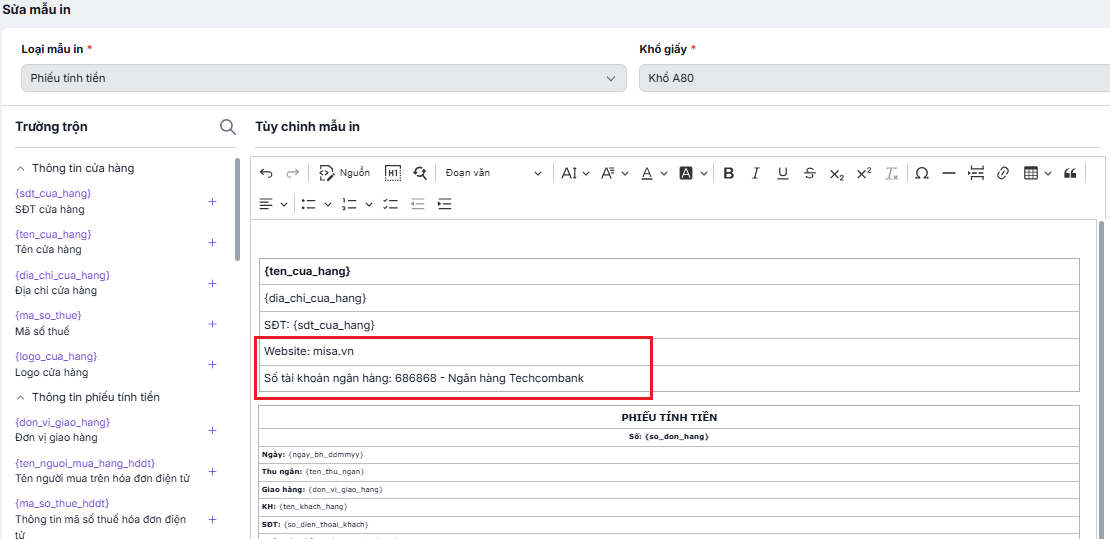Add the {logo_cua_hang} field with plus
Image resolution: width=1110 pixels, height=539 pixels.
tap(212, 364)
